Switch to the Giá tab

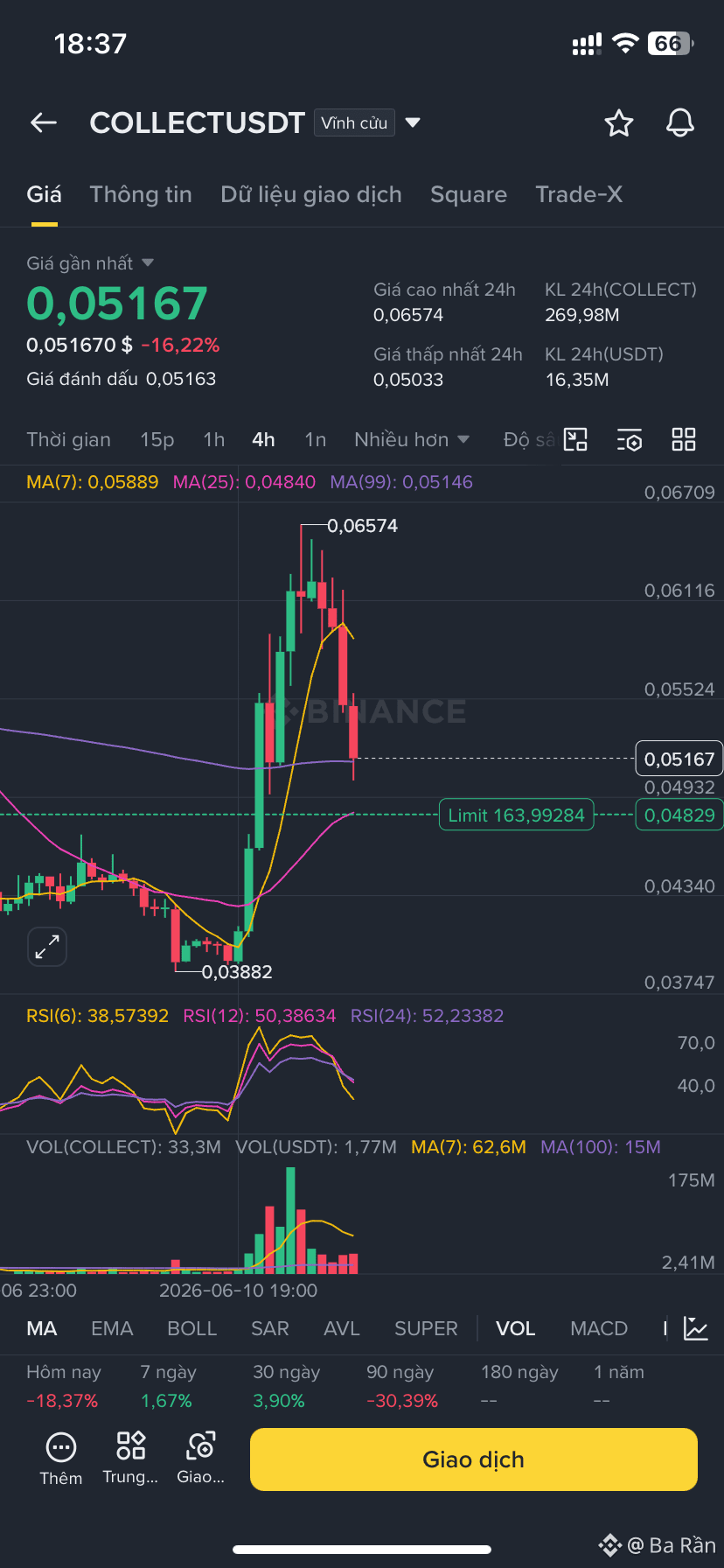44,194
